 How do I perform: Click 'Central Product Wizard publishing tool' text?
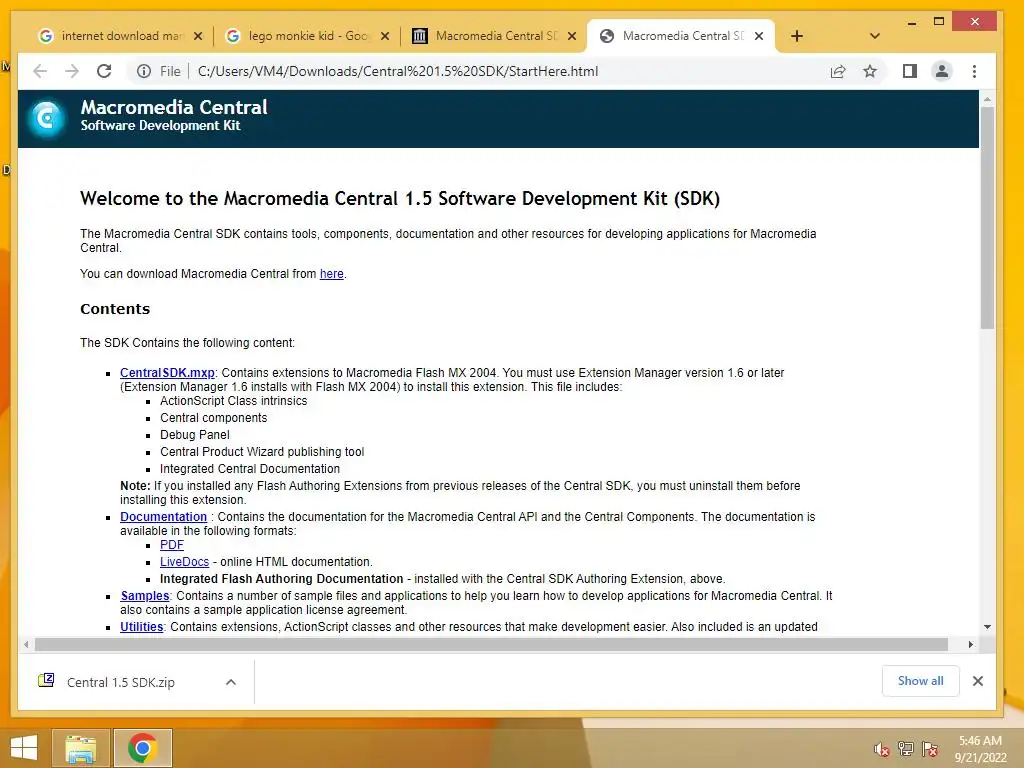pos(262,452)
